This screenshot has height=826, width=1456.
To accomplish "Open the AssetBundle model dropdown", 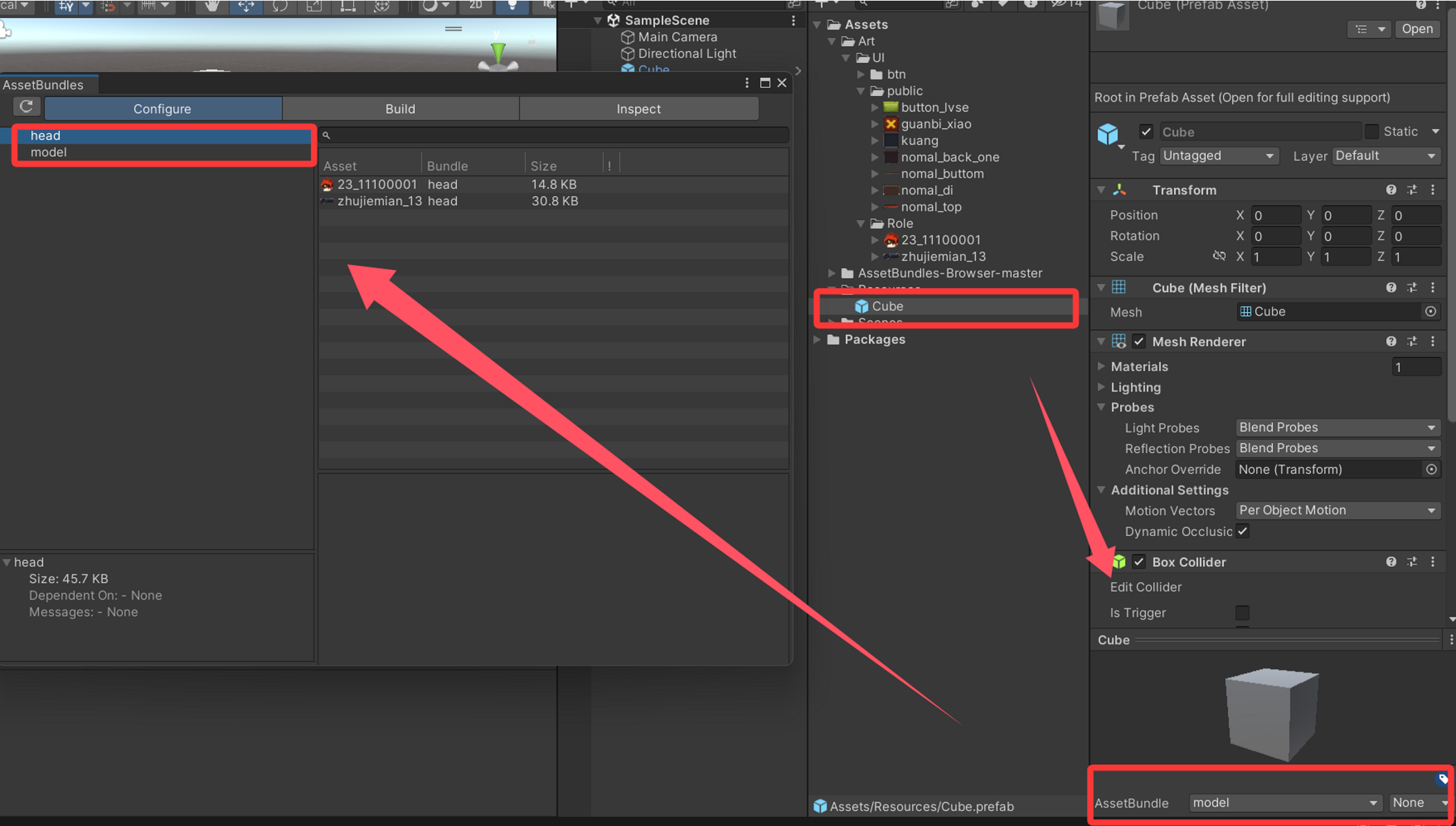I will pyautogui.click(x=1284, y=803).
